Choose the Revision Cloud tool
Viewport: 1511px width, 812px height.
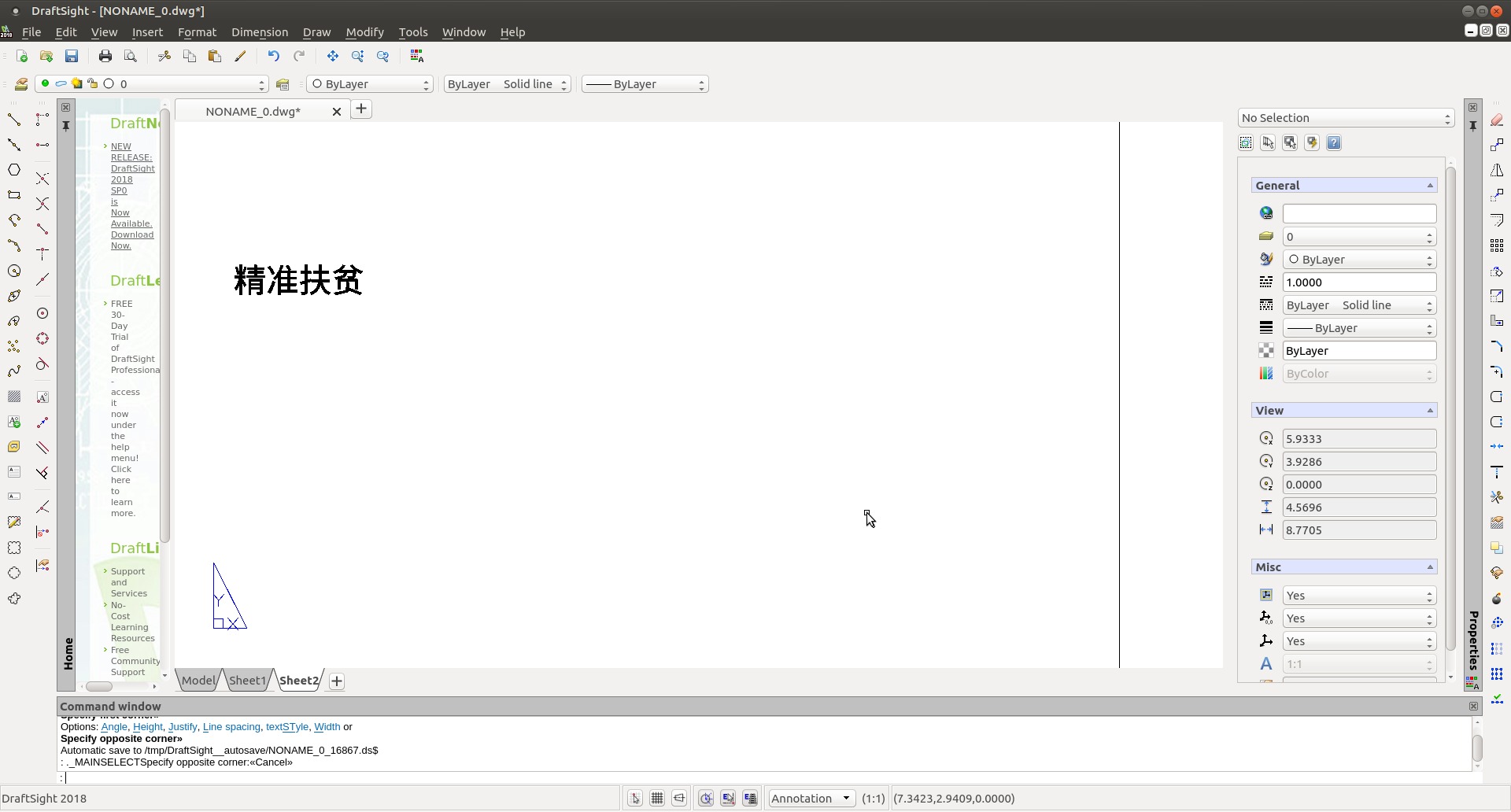14,598
